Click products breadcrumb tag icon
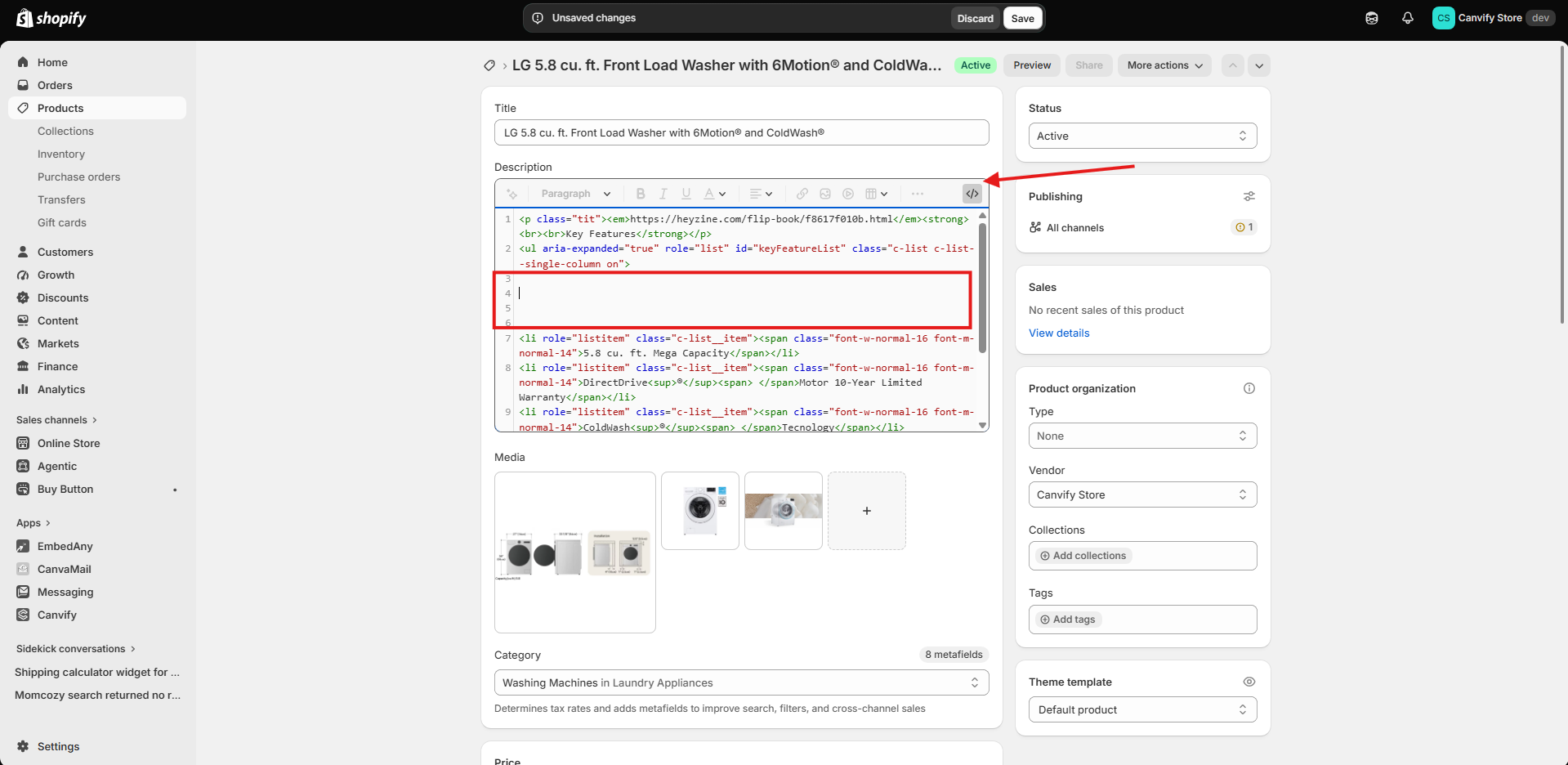 coord(489,65)
